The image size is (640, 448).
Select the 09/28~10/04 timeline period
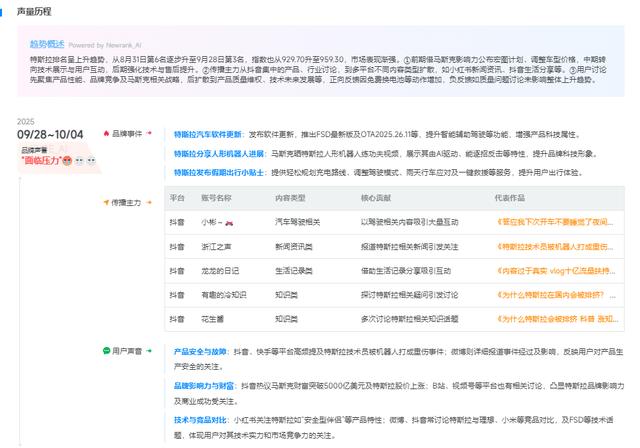click(50, 134)
